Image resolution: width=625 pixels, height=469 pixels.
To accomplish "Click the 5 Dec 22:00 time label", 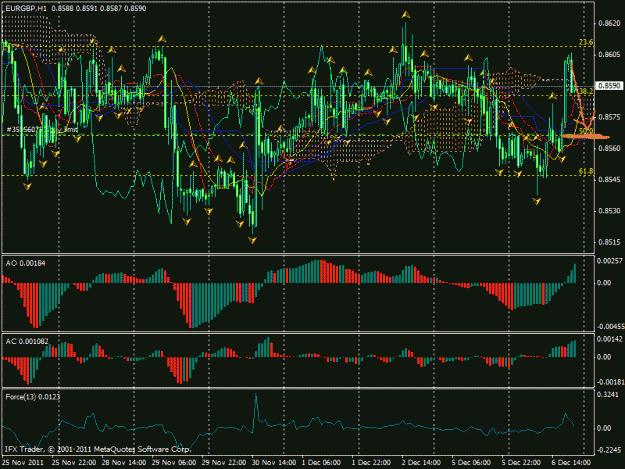I will (x=521, y=463).
